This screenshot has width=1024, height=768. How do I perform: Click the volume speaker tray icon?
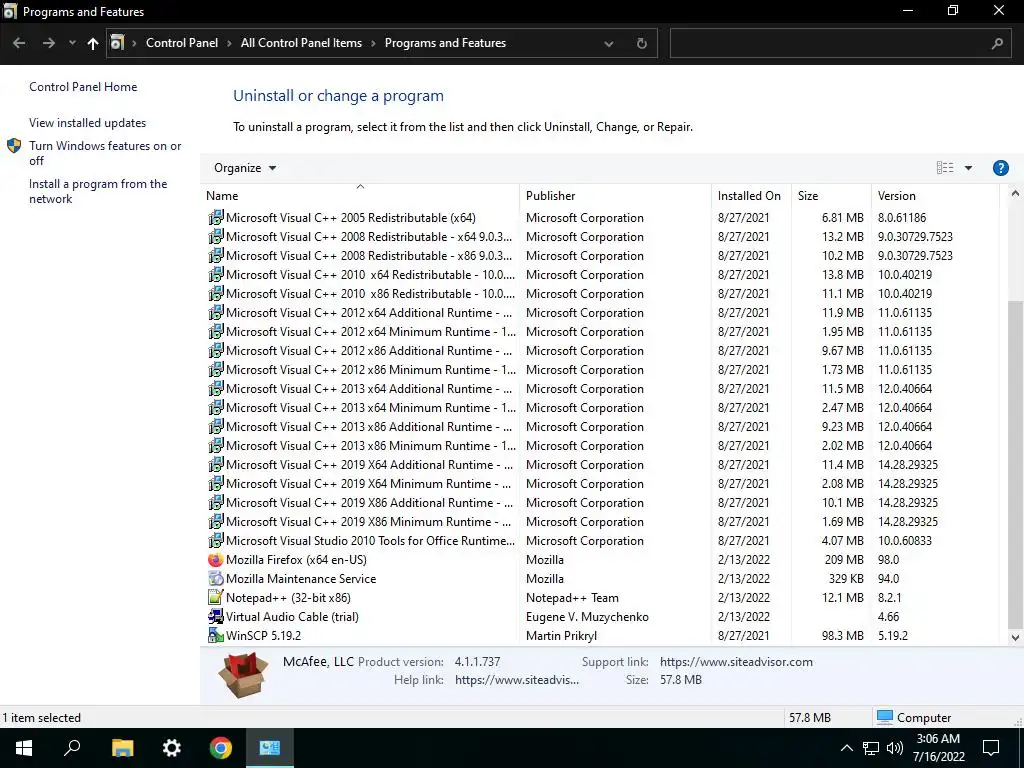point(895,748)
